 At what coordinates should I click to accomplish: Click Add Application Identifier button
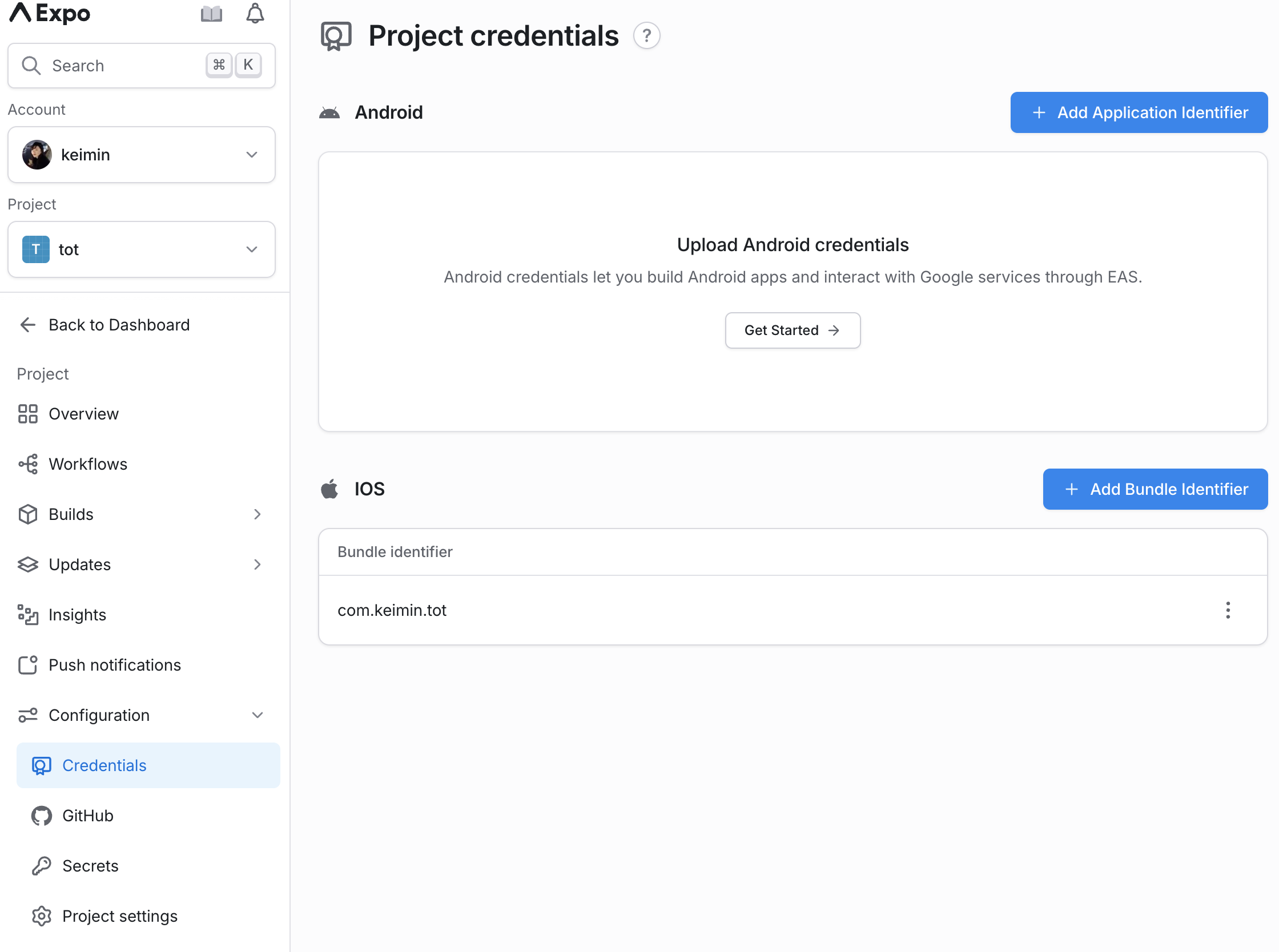coord(1139,112)
